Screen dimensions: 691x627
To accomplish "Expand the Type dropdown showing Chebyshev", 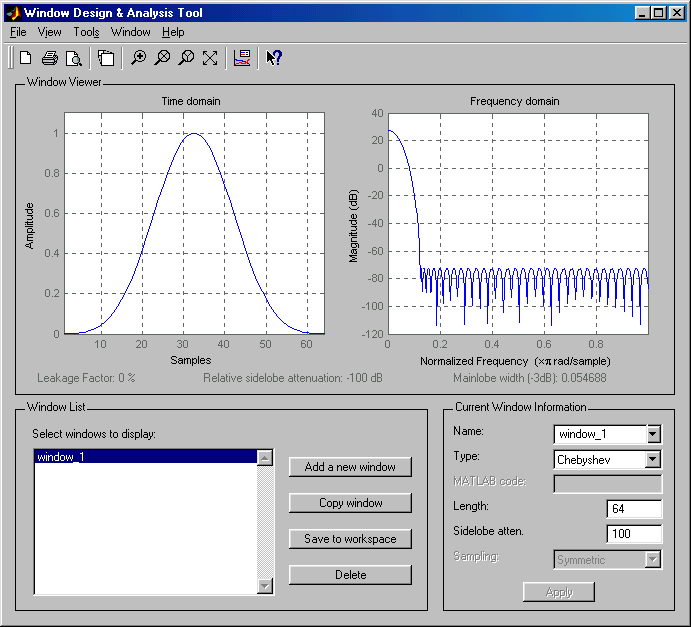I will click(653, 459).
